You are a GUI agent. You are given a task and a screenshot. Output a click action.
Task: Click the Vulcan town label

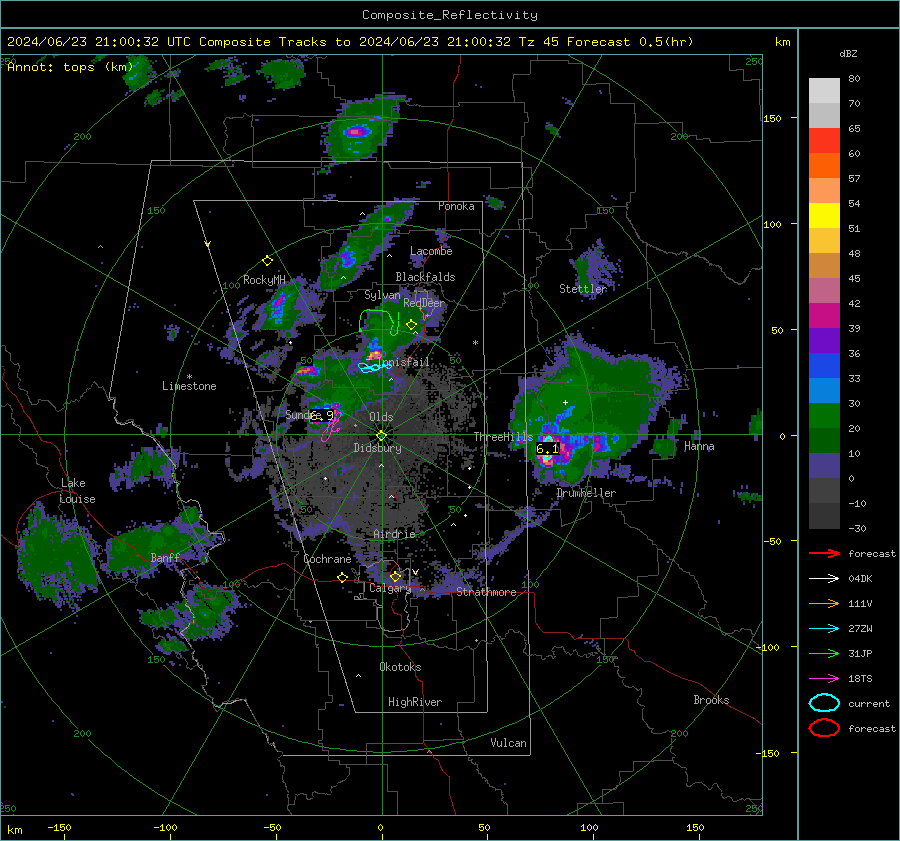point(508,743)
